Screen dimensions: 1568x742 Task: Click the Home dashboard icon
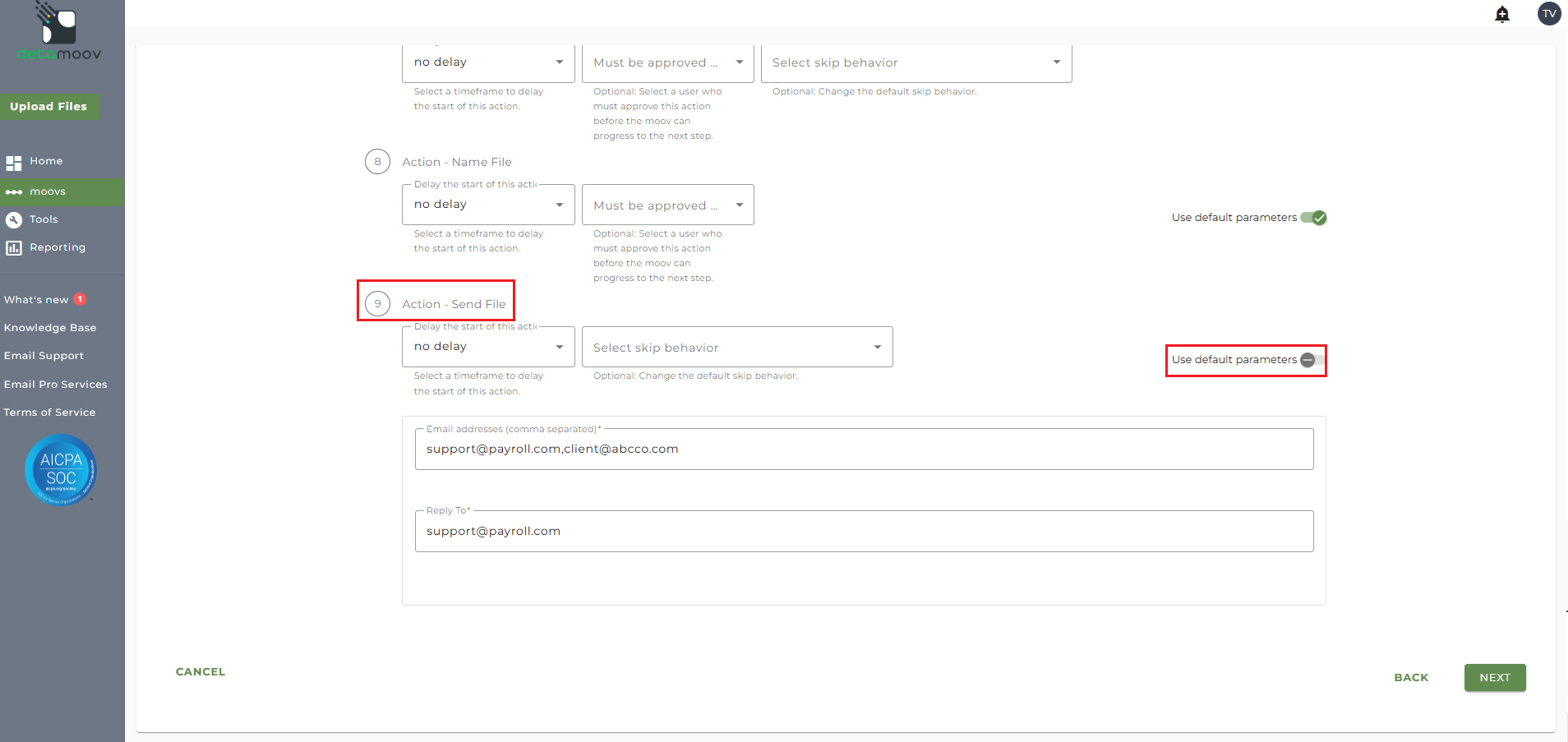pos(14,163)
